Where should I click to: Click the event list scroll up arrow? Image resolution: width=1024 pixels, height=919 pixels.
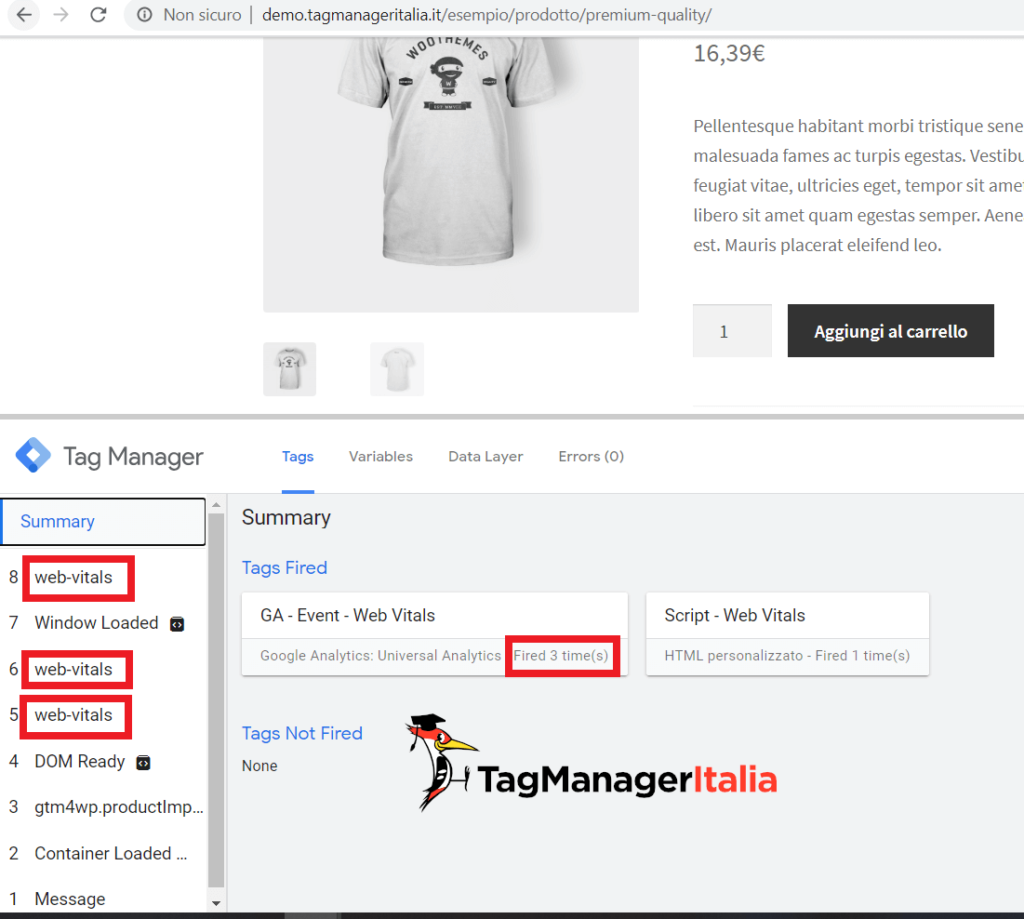click(216, 505)
